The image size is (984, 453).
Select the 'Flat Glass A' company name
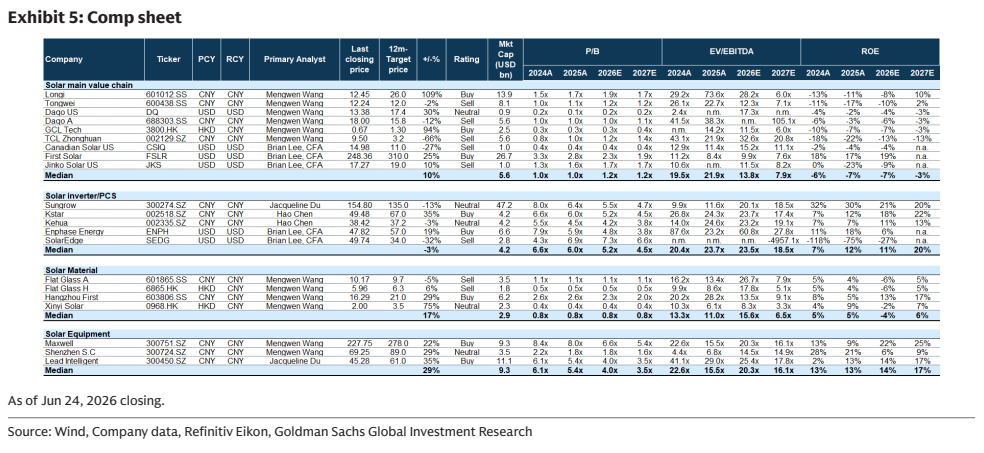[67, 280]
